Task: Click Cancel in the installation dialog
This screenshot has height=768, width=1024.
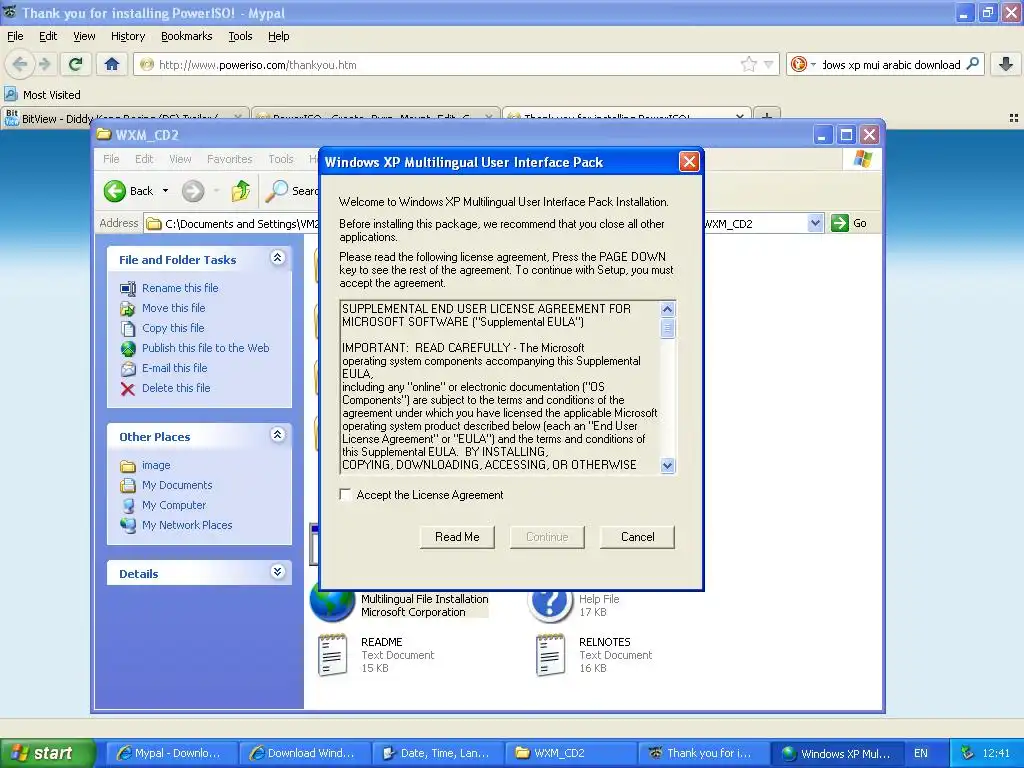Action: pyautogui.click(x=637, y=537)
